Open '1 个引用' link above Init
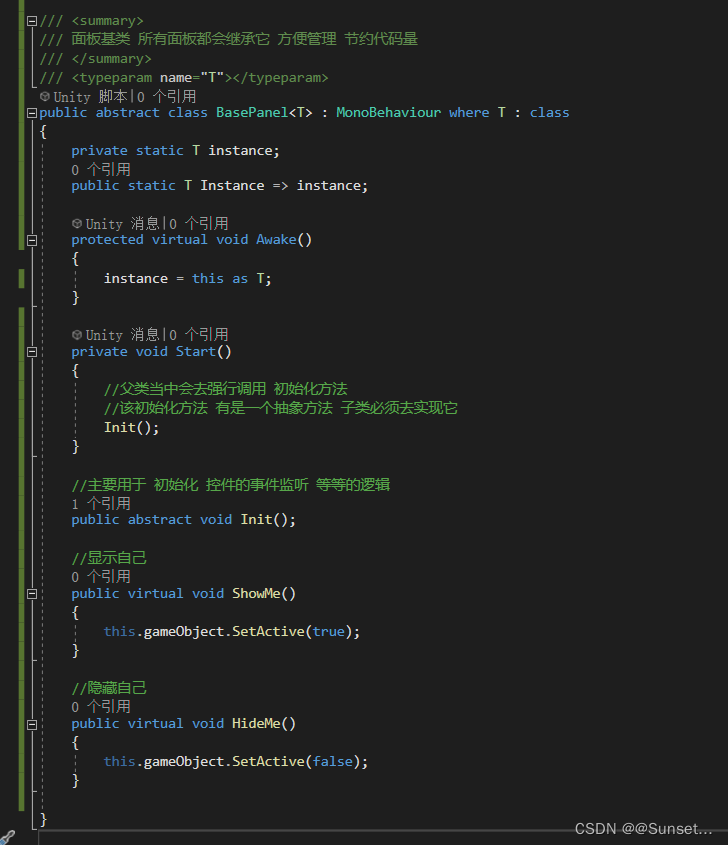This screenshot has width=728, height=845. pyautogui.click(x=101, y=504)
